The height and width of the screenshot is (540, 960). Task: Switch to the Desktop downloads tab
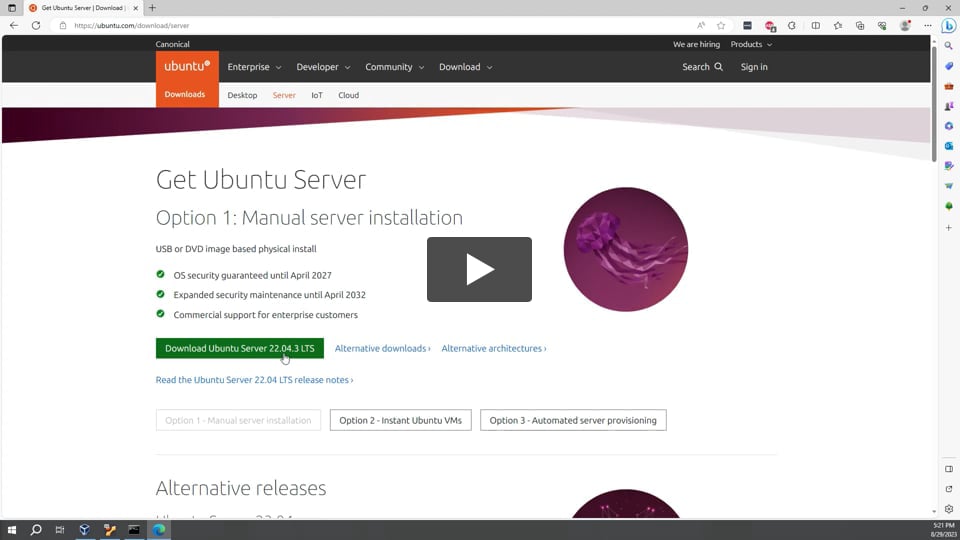click(x=242, y=95)
